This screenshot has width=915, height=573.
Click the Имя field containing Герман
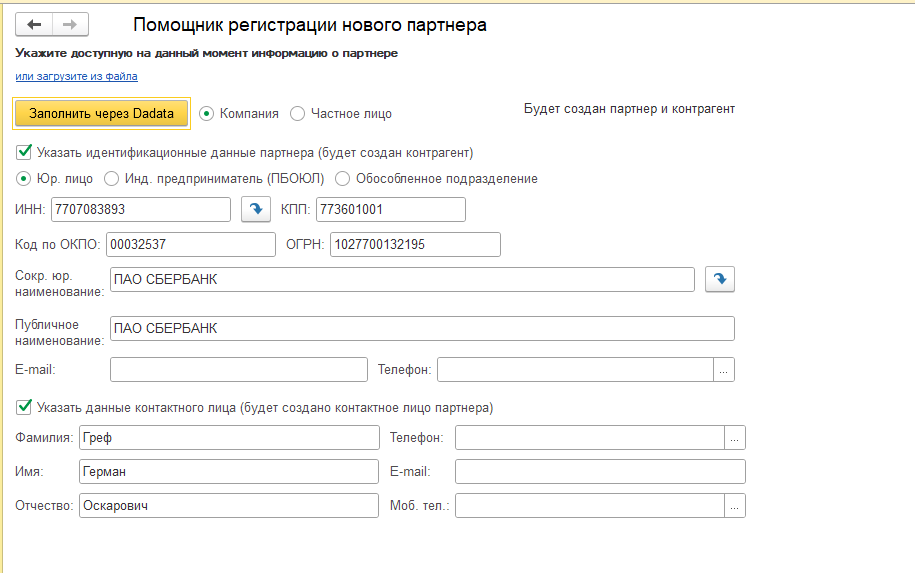[x=229, y=471]
